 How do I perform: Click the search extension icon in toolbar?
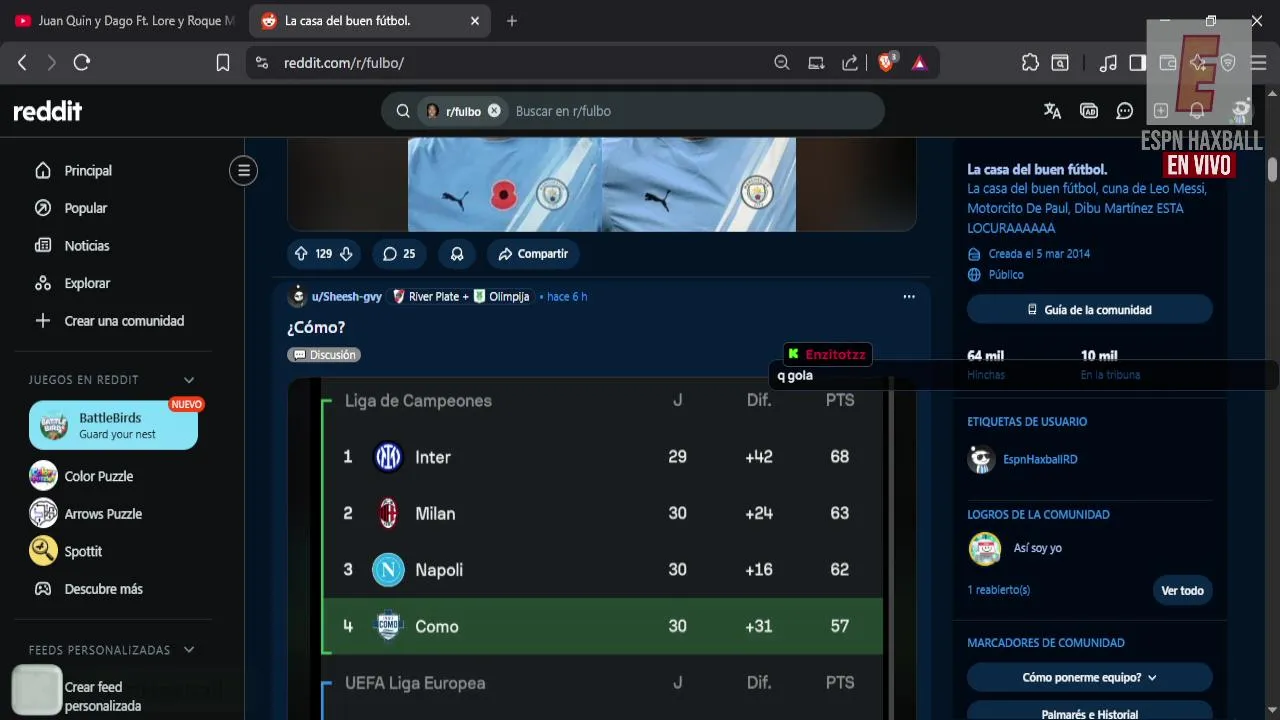[1060, 63]
